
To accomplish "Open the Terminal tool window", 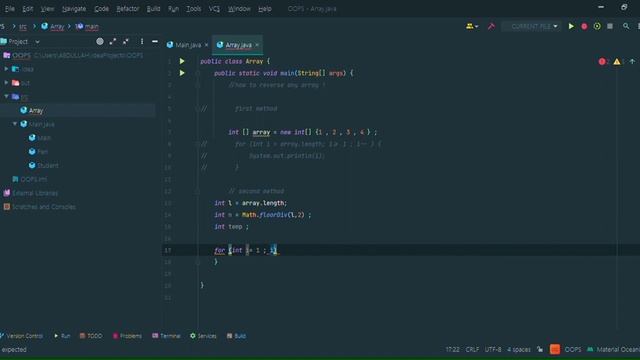I will click(166, 336).
